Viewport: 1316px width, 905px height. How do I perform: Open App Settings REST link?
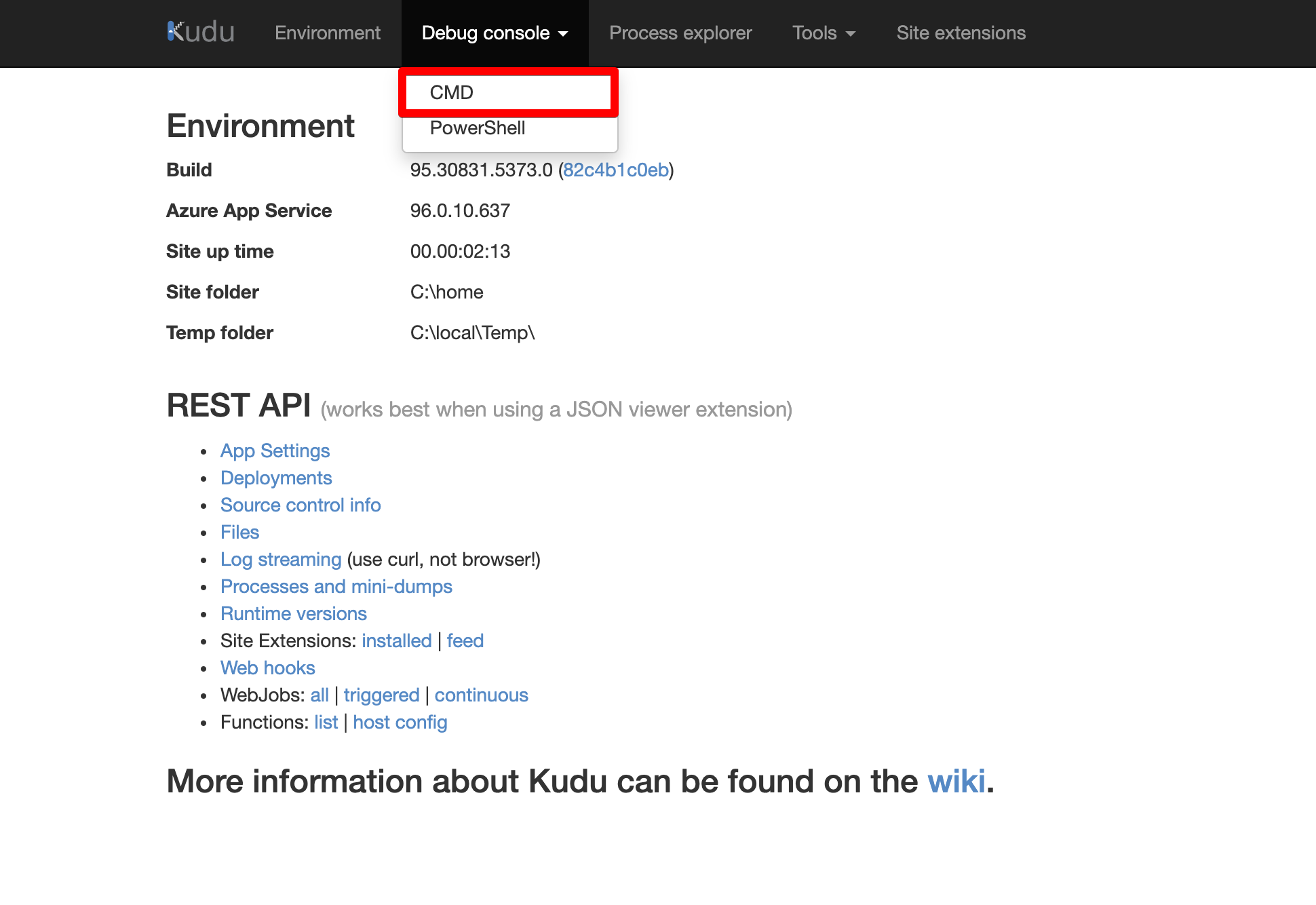tap(275, 450)
